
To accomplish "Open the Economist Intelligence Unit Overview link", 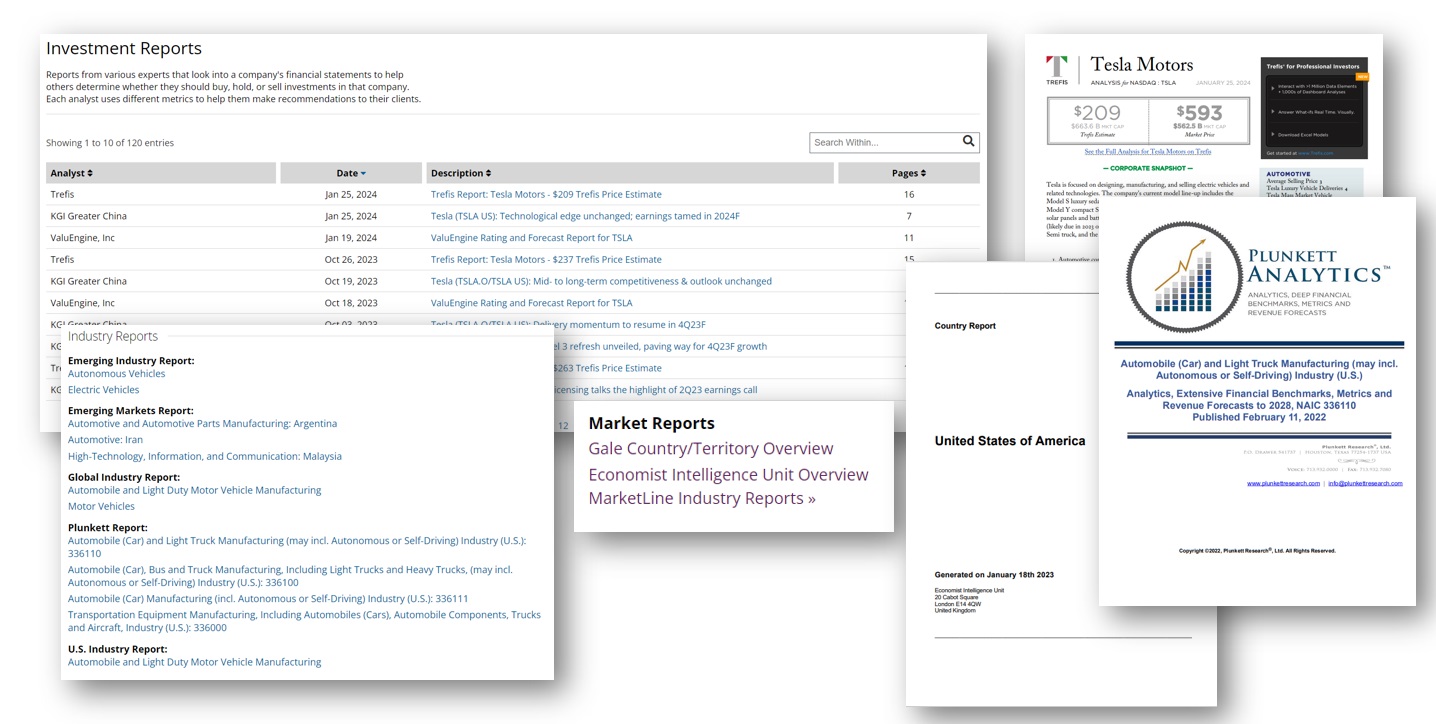I will [x=728, y=474].
